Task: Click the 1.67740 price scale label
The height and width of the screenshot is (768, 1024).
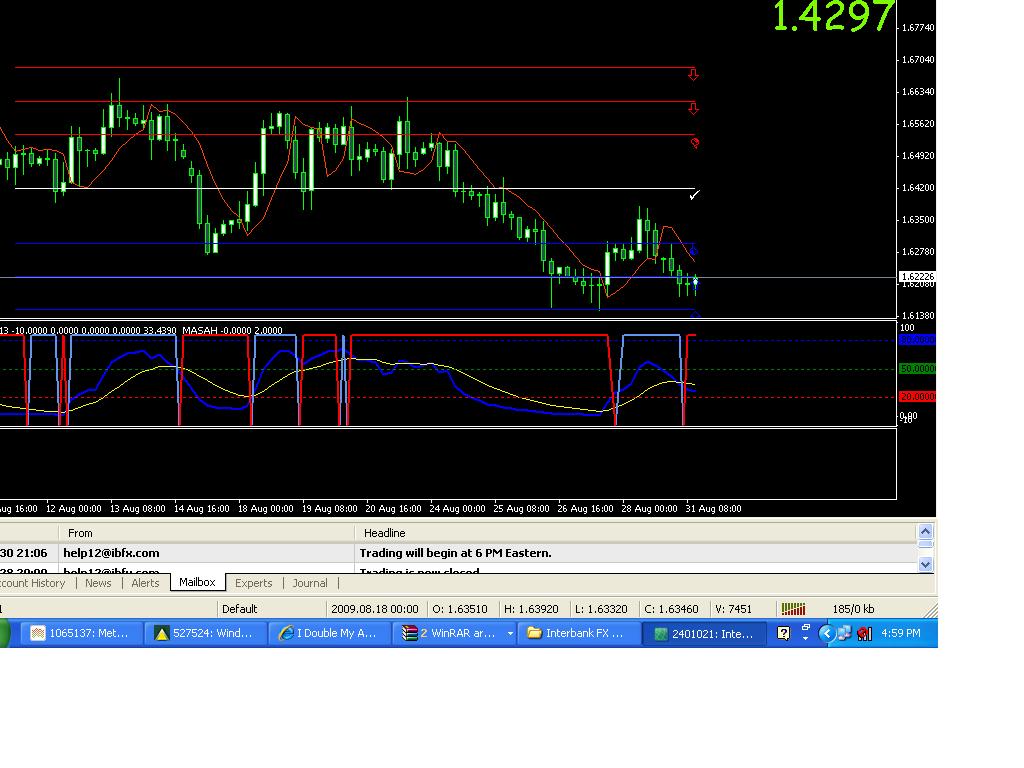Action: tap(918, 27)
